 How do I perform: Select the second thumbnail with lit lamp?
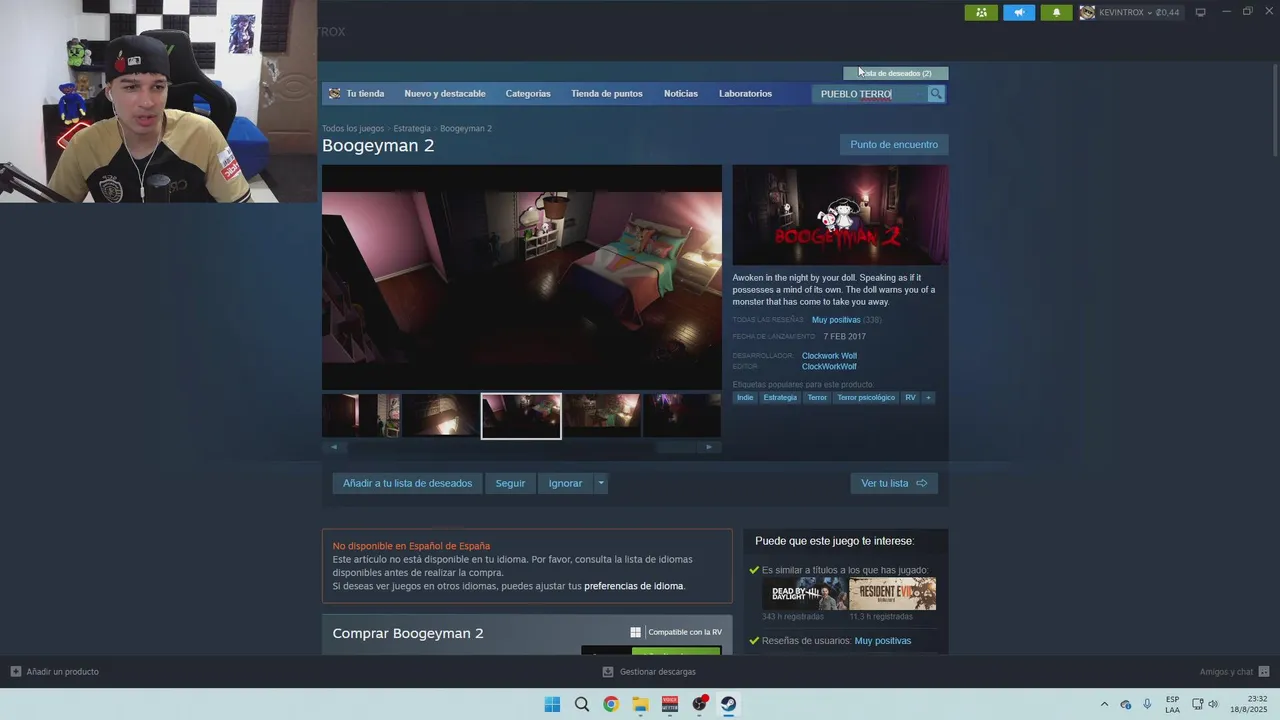(440, 416)
